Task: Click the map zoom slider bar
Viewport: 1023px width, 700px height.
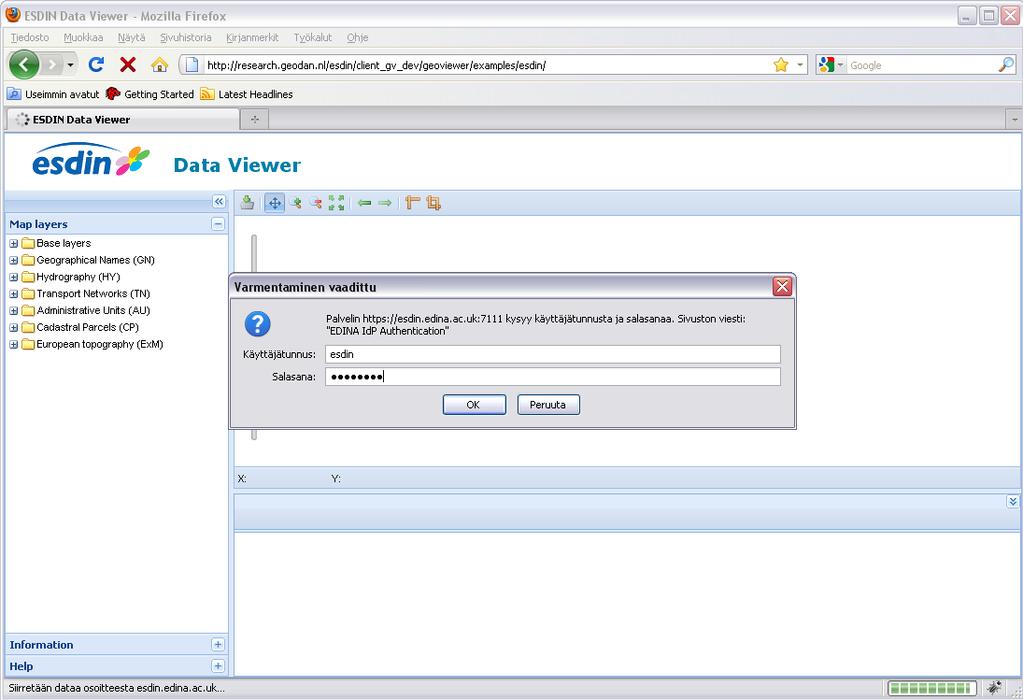Action: click(254, 254)
